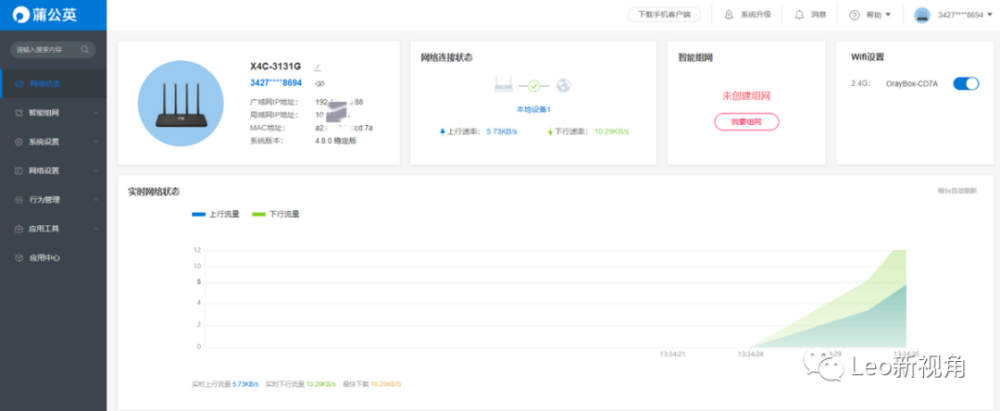Image resolution: width=1000 pixels, height=411 pixels.
Task: Click the 系统升级 upgrade icon
Action: click(x=728, y=15)
